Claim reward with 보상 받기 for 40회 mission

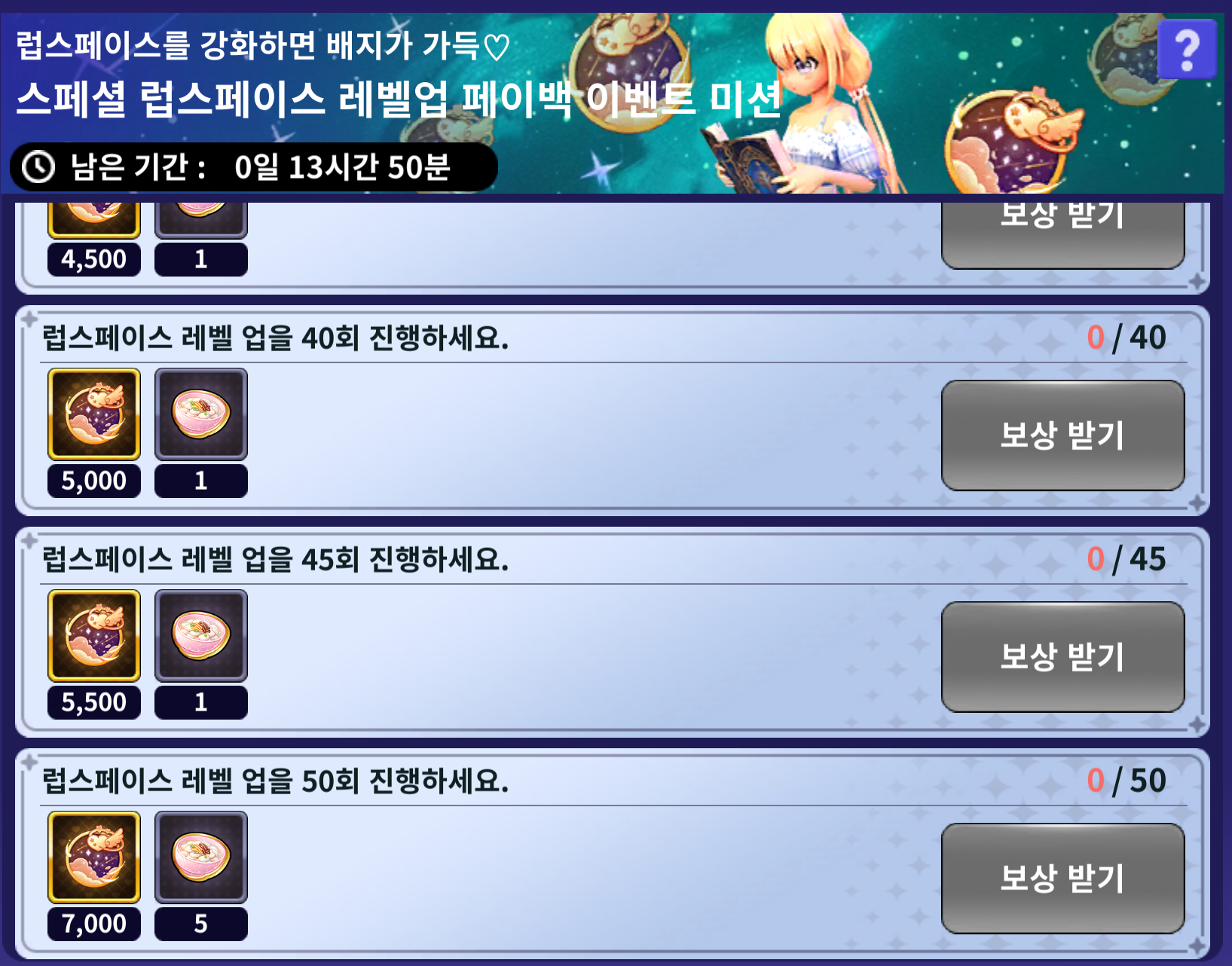1062,436
